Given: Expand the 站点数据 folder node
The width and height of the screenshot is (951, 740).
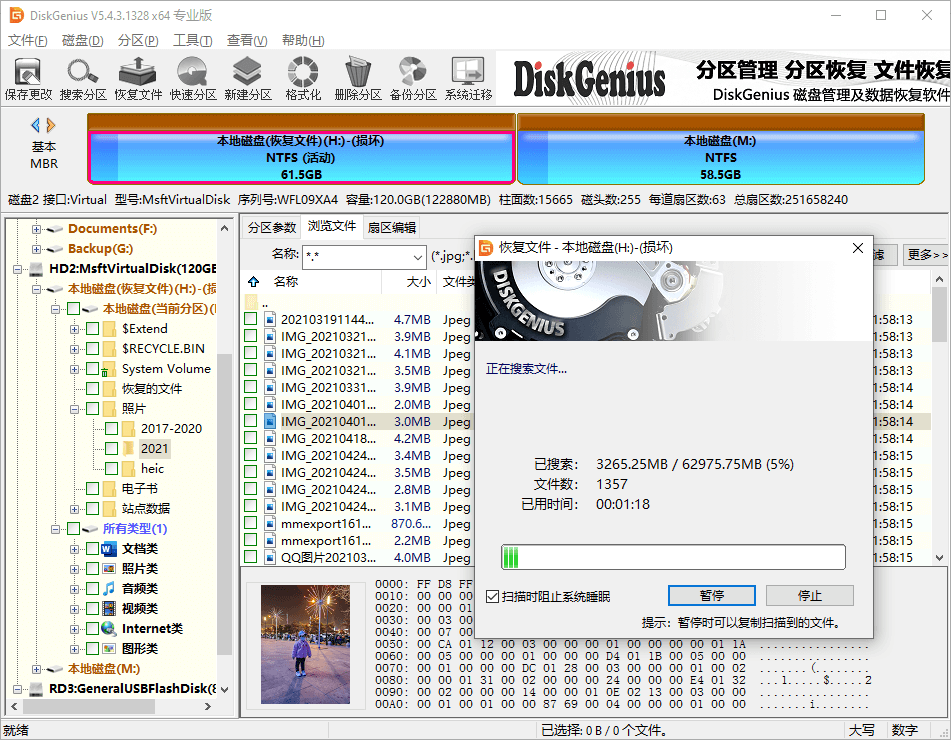Looking at the screenshot, I should 74,510.
